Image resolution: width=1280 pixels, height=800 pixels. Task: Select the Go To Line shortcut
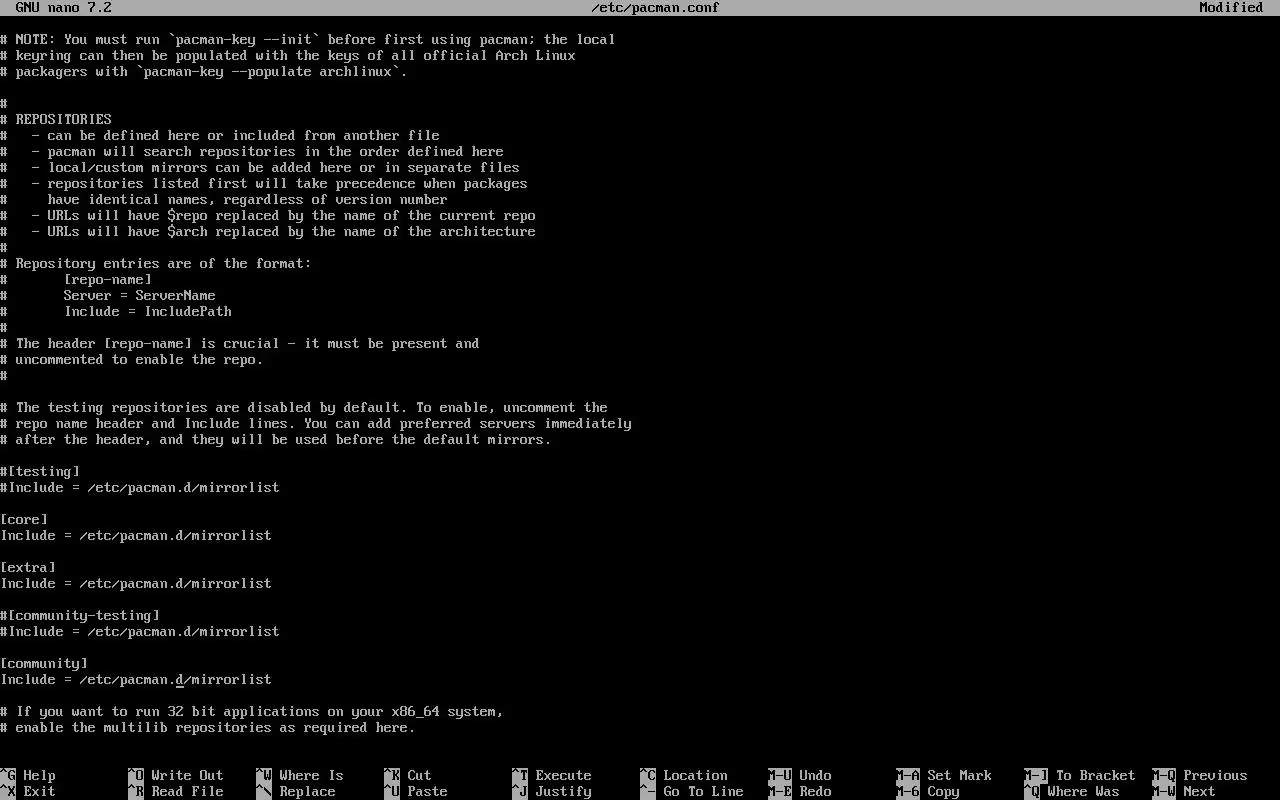click(x=691, y=791)
